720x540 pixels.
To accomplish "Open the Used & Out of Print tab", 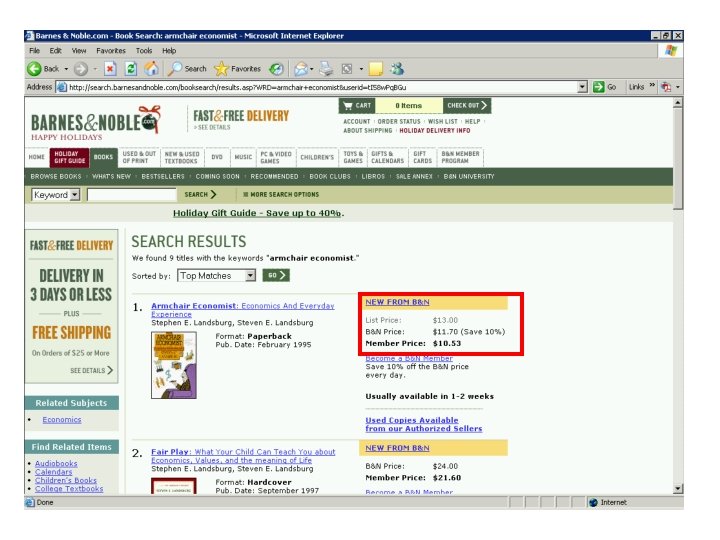I will tap(139, 157).
